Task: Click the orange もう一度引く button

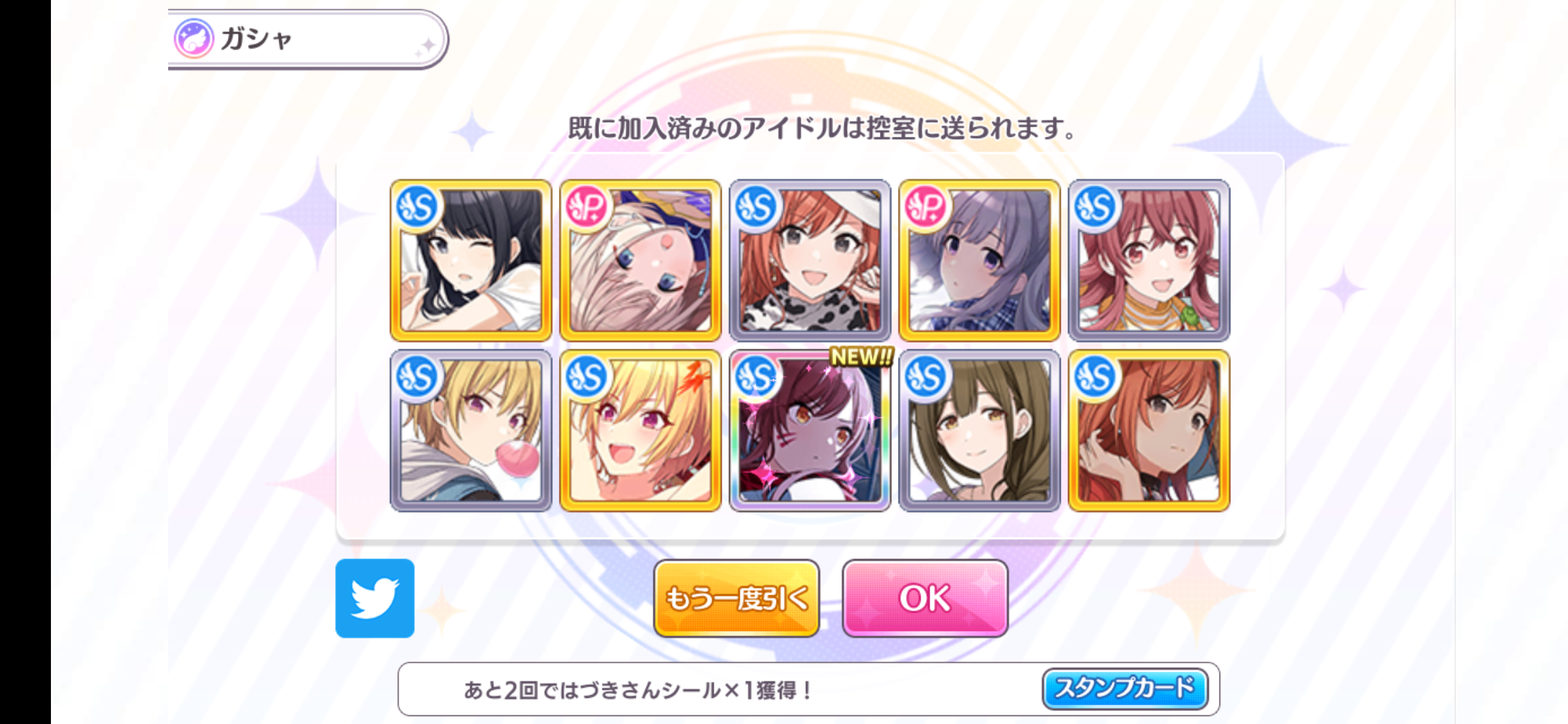Action: click(x=736, y=598)
